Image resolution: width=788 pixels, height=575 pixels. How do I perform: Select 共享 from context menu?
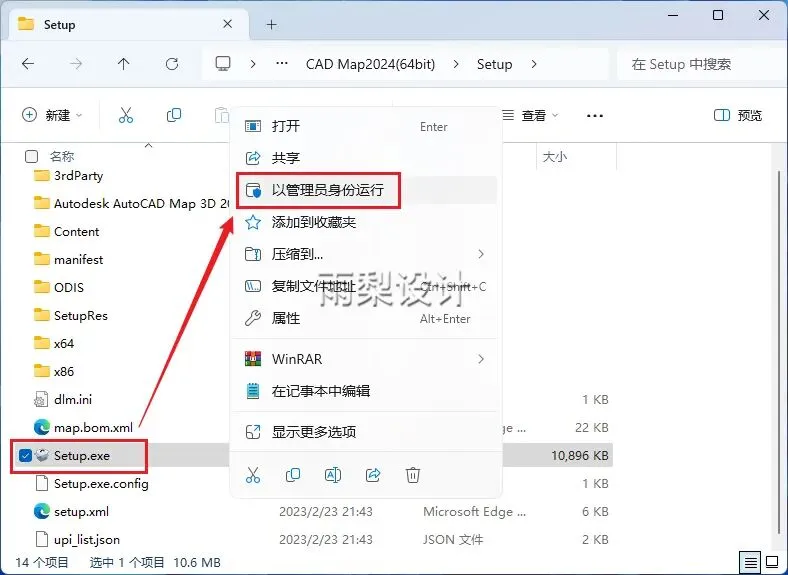click(366, 158)
